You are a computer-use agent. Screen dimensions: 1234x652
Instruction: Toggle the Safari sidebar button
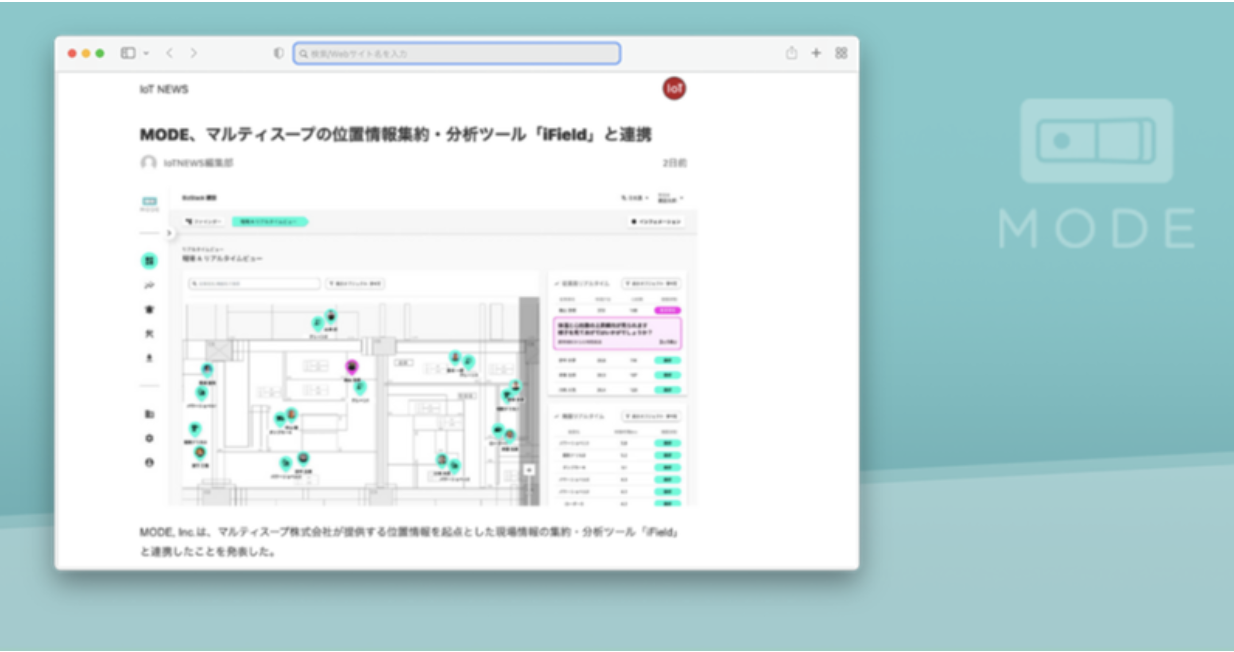point(128,53)
